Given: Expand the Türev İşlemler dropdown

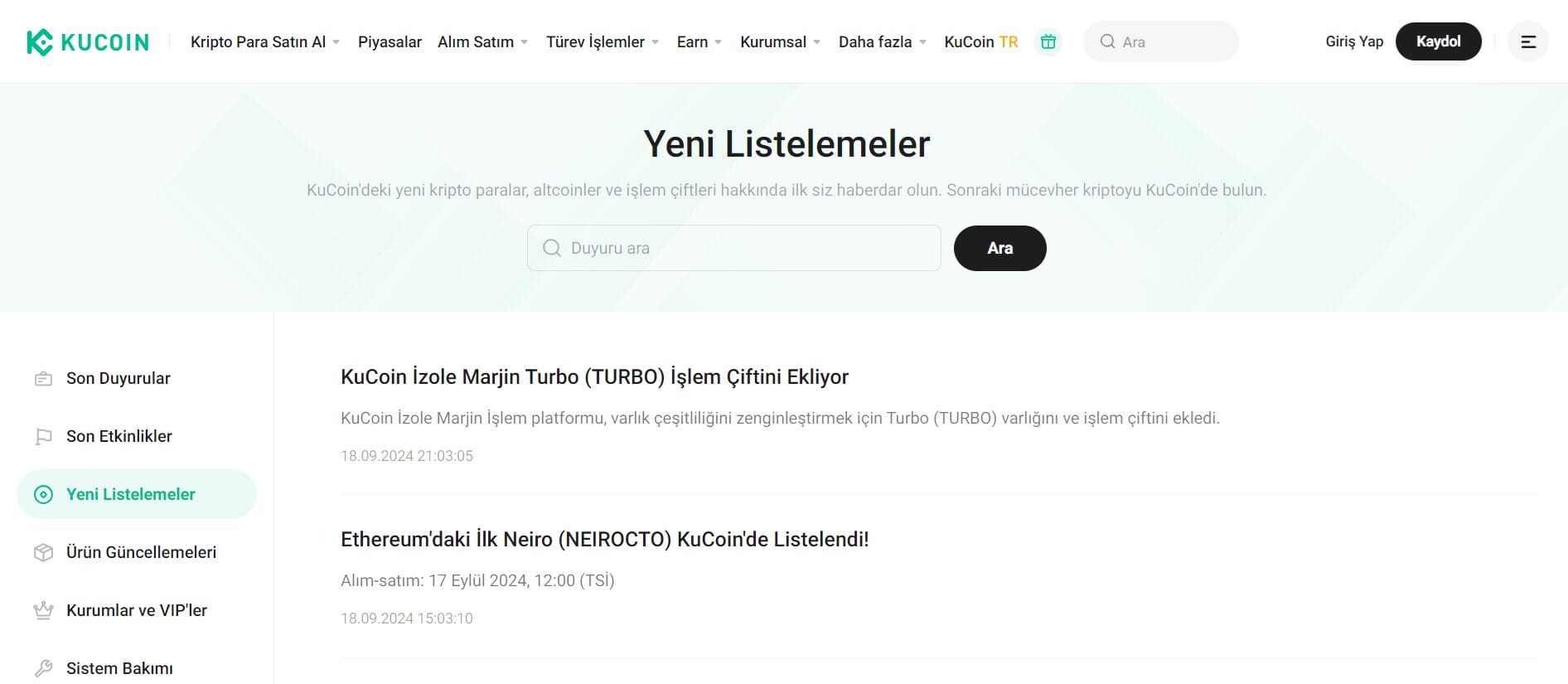Looking at the screenshot, I should 603,41.
